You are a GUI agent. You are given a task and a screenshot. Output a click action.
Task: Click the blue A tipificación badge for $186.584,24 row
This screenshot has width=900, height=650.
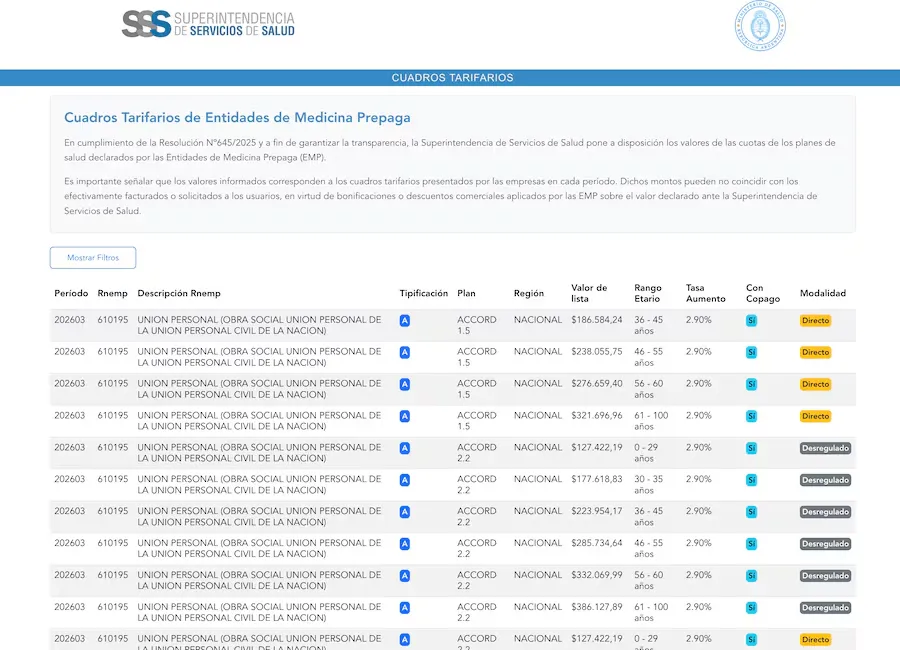[x=405, y=320]
